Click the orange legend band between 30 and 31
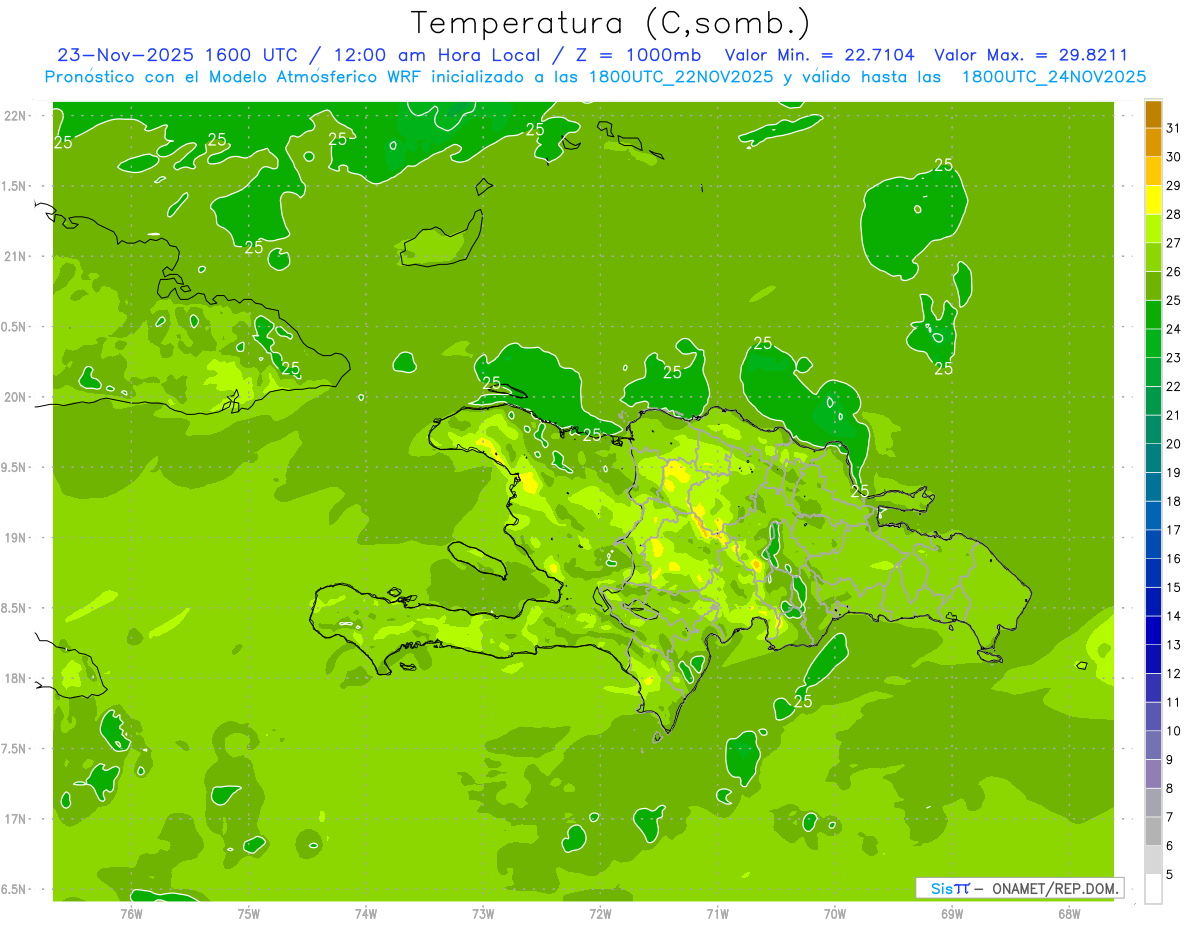The height and width of the screenshot is (927, 1200). pyautogui.click(x=1153, y=143)
